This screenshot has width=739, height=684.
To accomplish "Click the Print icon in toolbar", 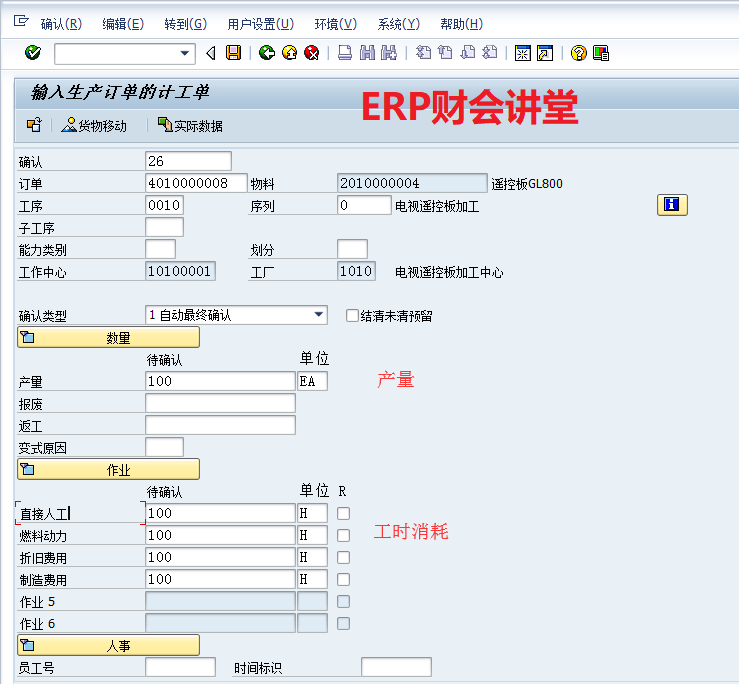I will tap(344, 53).
